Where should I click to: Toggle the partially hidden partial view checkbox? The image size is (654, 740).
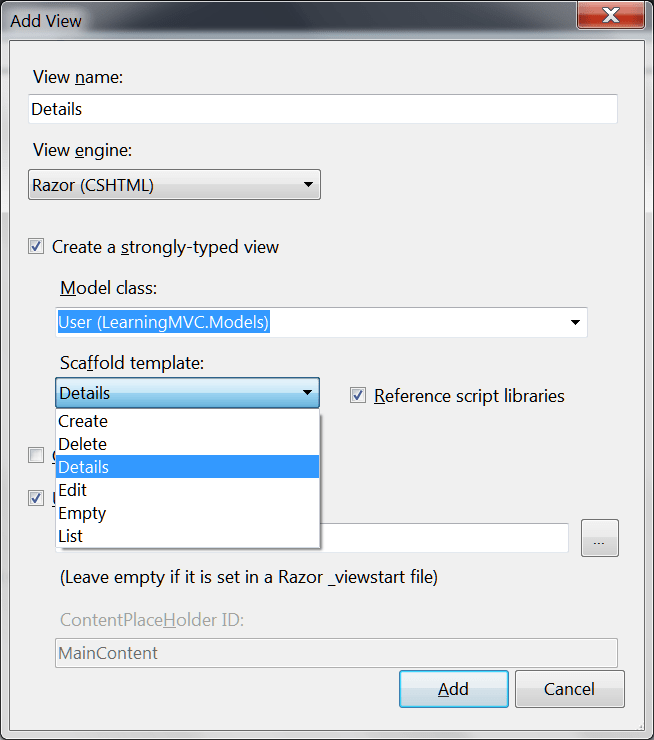(37, 456)
